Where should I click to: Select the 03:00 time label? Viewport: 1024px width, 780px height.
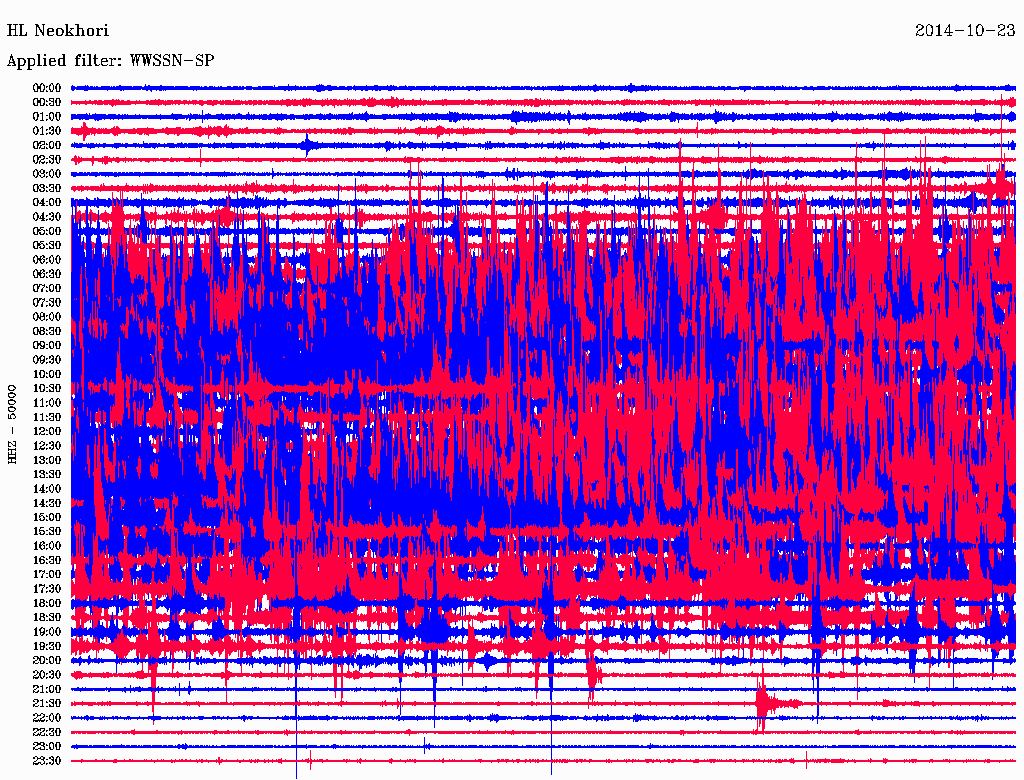pyautogui.click(x=46, y=174)
